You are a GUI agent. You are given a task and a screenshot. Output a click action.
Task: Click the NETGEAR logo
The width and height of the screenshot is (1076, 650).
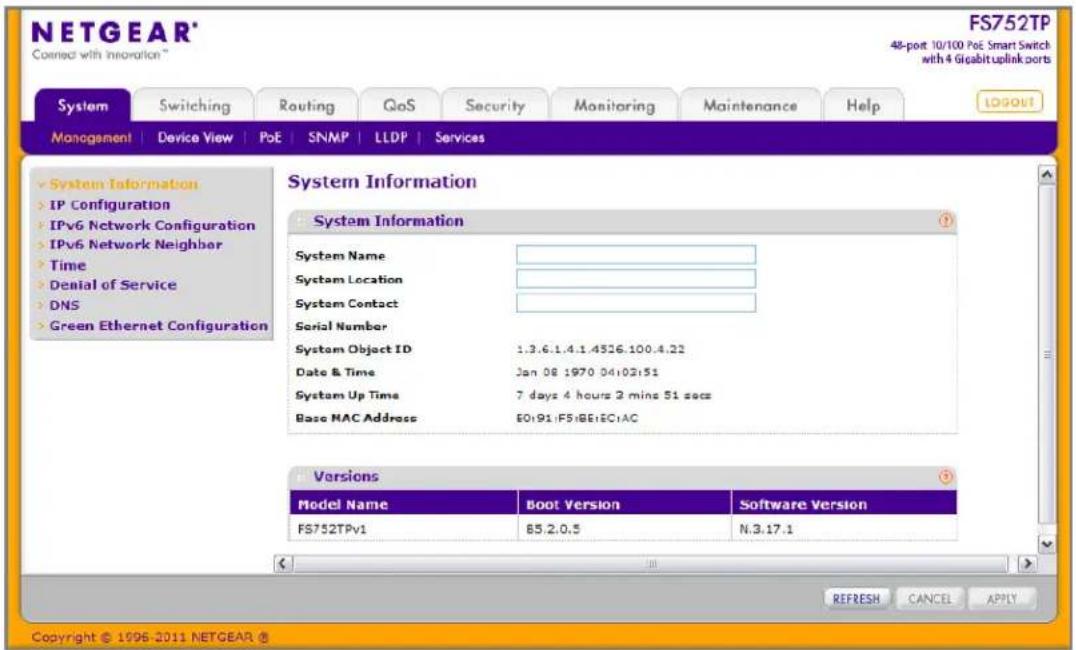pyautogui.click(x=115, y=33)
